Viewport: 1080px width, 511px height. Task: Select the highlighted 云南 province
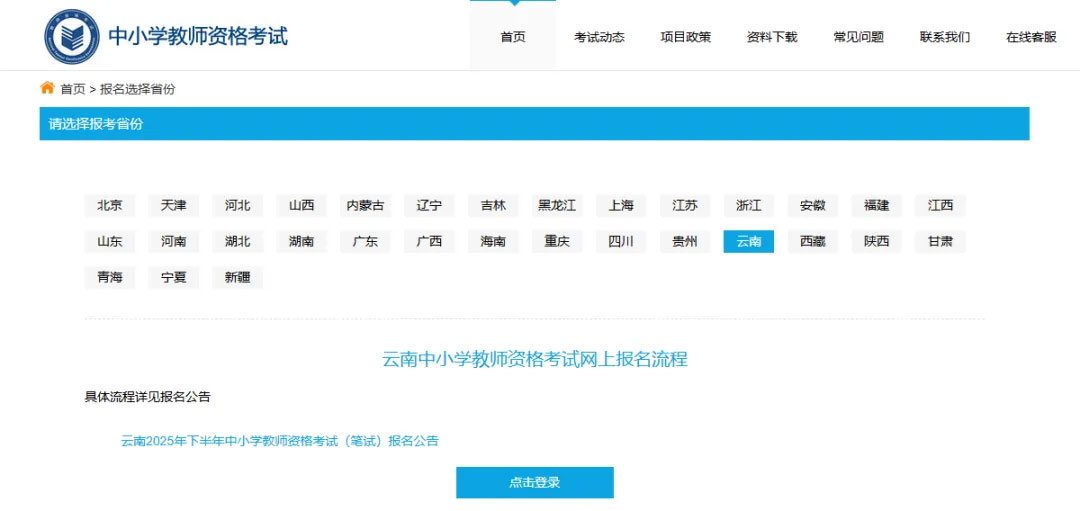pos(748,241)
